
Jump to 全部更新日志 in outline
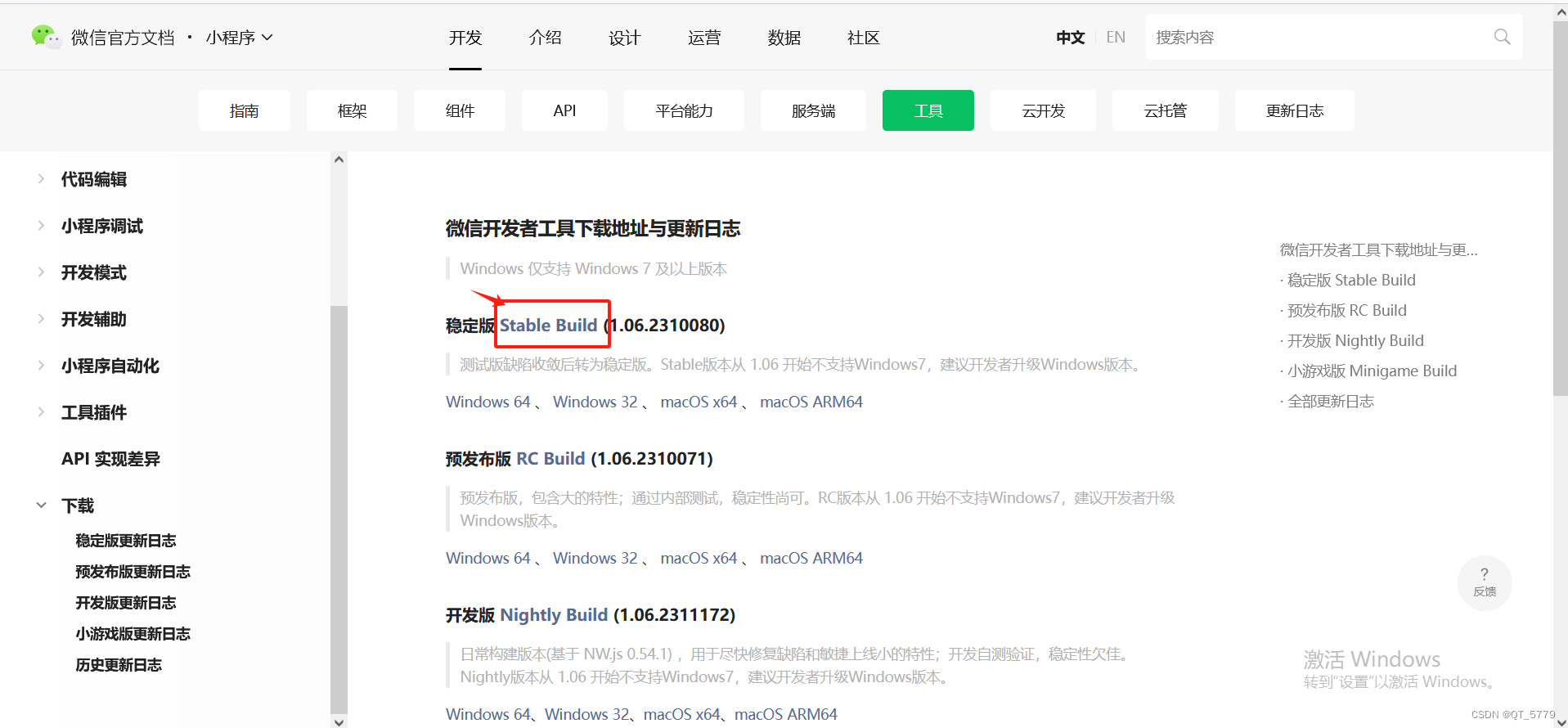point(1331,401)
